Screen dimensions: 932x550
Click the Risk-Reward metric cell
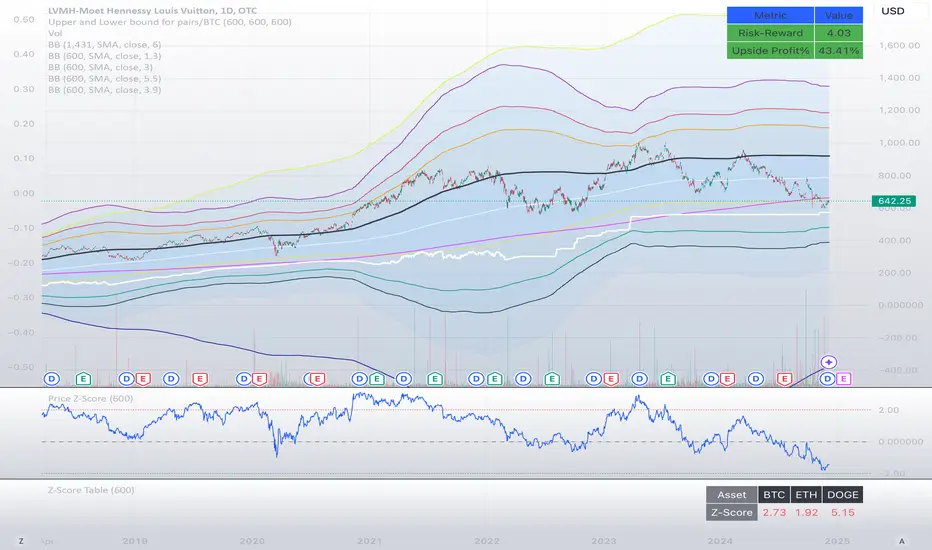(x=770, y=33)
